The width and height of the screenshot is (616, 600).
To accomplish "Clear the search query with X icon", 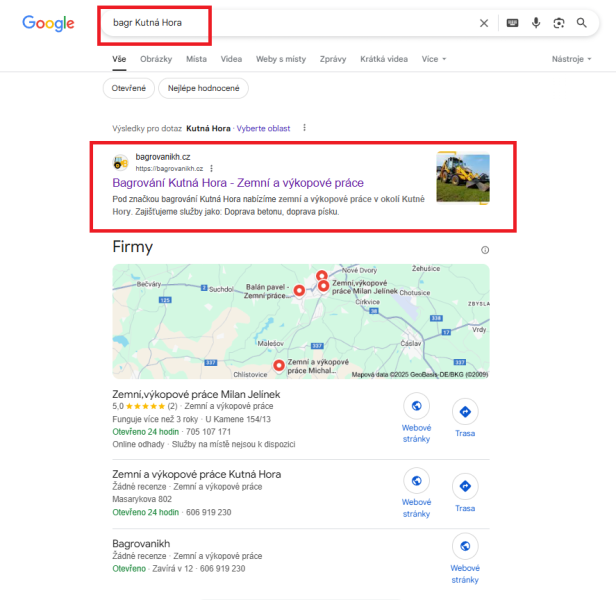I will [x=484, y=23].
